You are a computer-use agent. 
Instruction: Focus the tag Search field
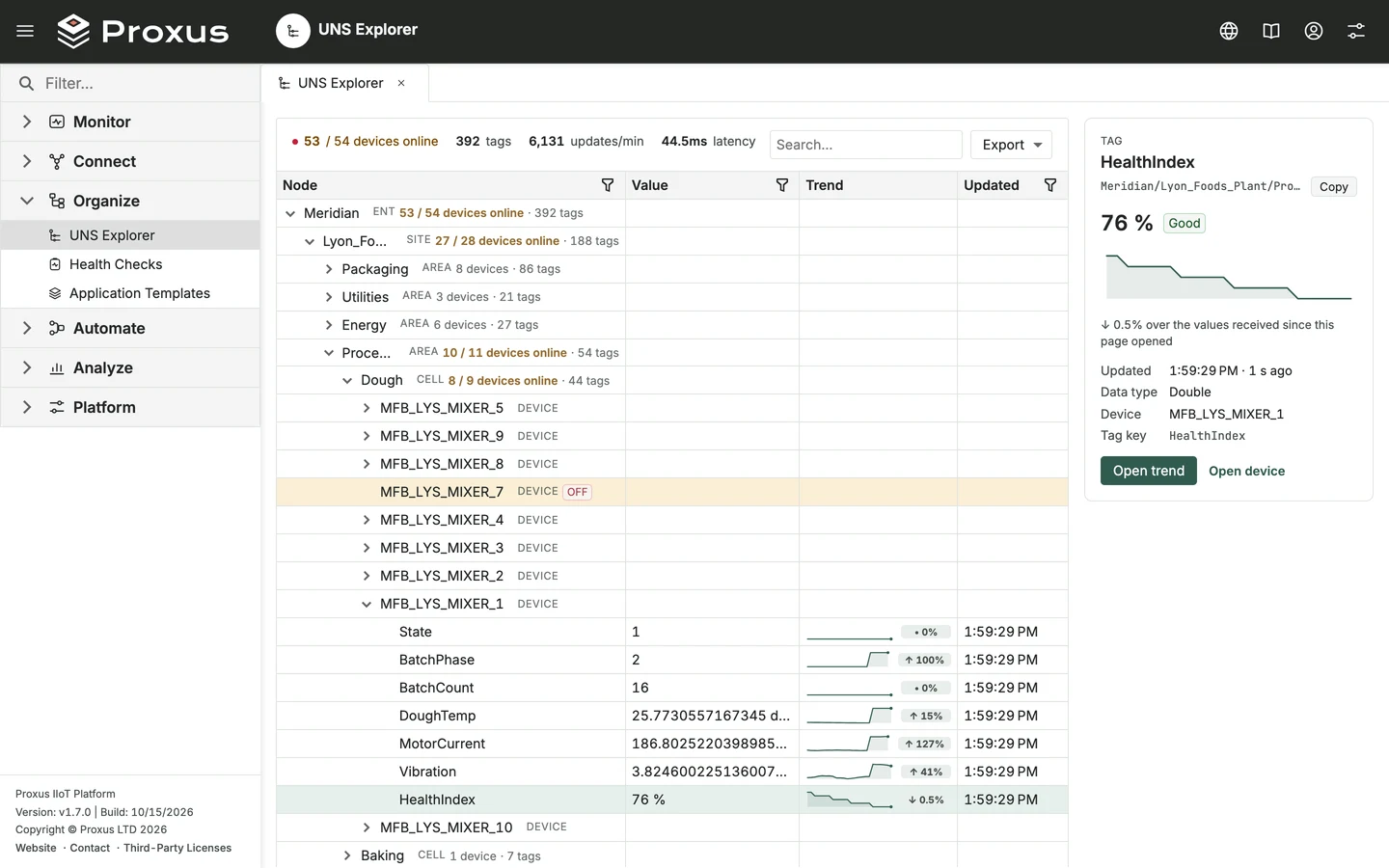tap(865, 145)
